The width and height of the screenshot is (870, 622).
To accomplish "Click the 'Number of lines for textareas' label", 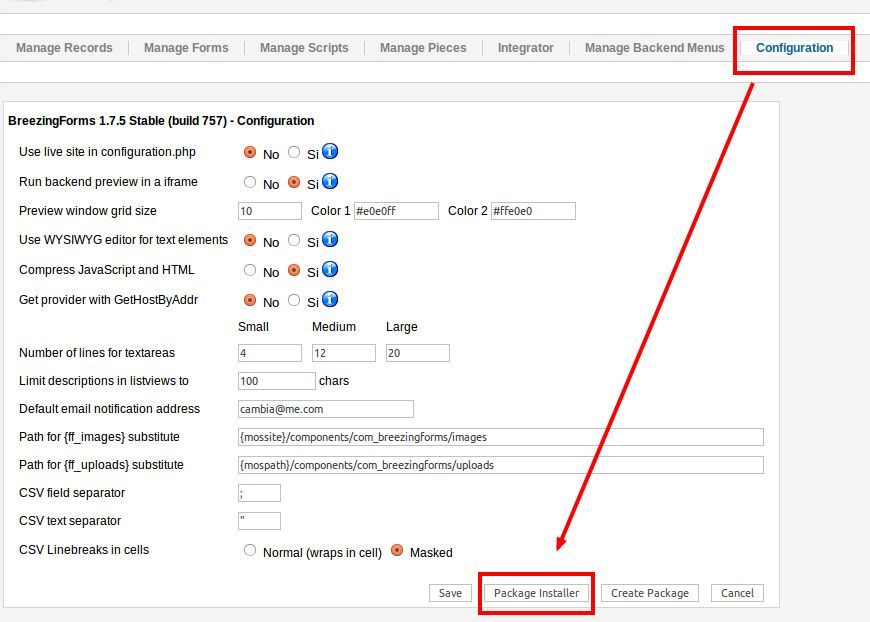I will pos(97,353).
